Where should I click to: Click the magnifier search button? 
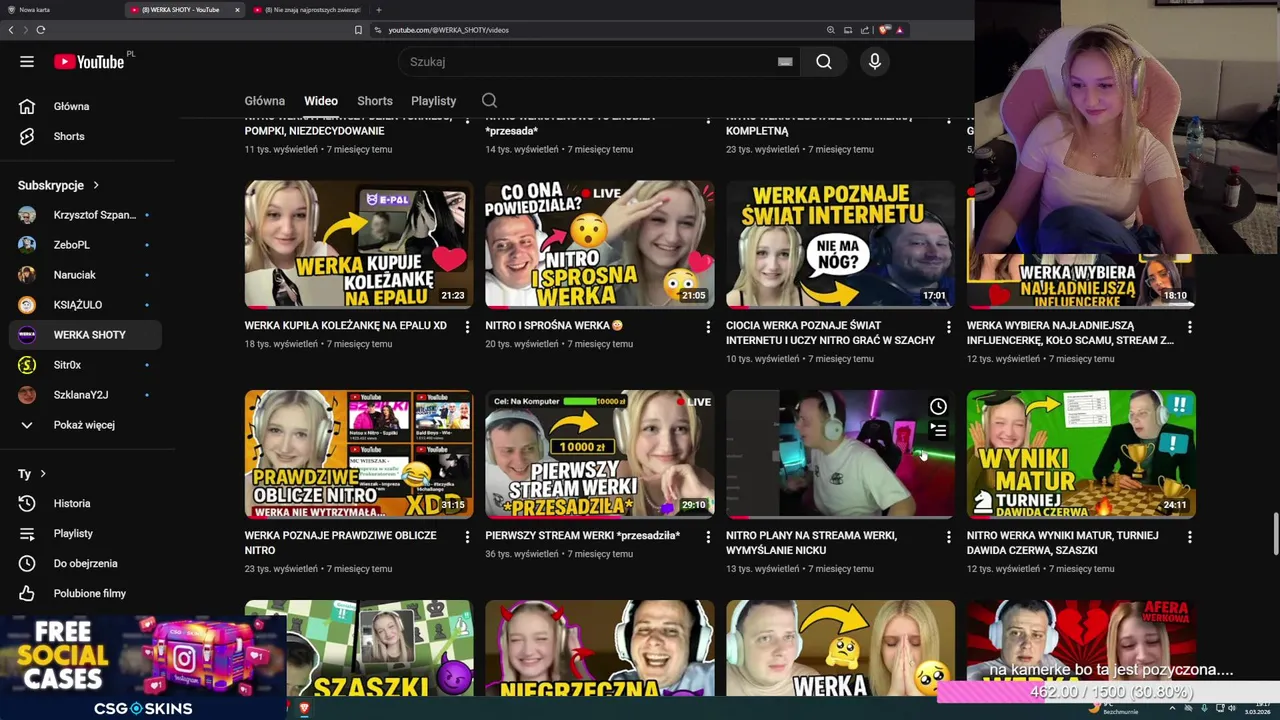pos(824,62)
